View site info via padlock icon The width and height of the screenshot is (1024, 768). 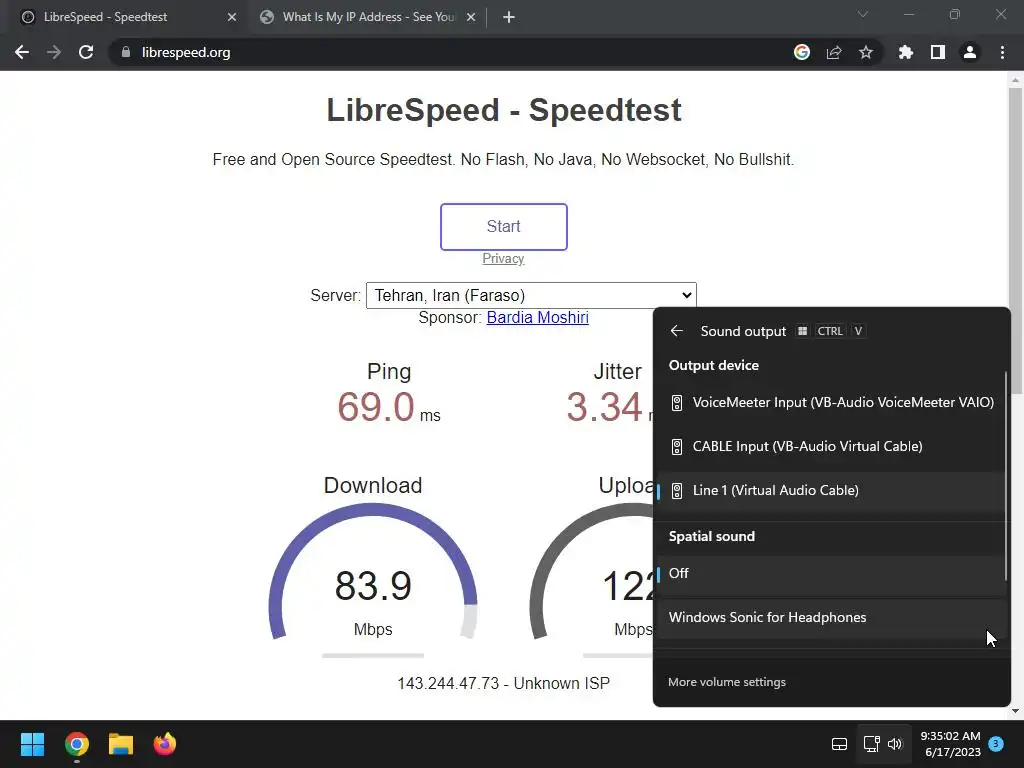coord(126,52)
